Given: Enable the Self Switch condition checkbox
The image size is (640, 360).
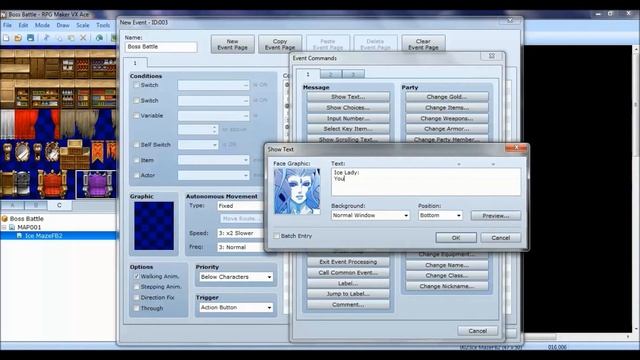Looking at the screenshot, I should pos(136,144).
